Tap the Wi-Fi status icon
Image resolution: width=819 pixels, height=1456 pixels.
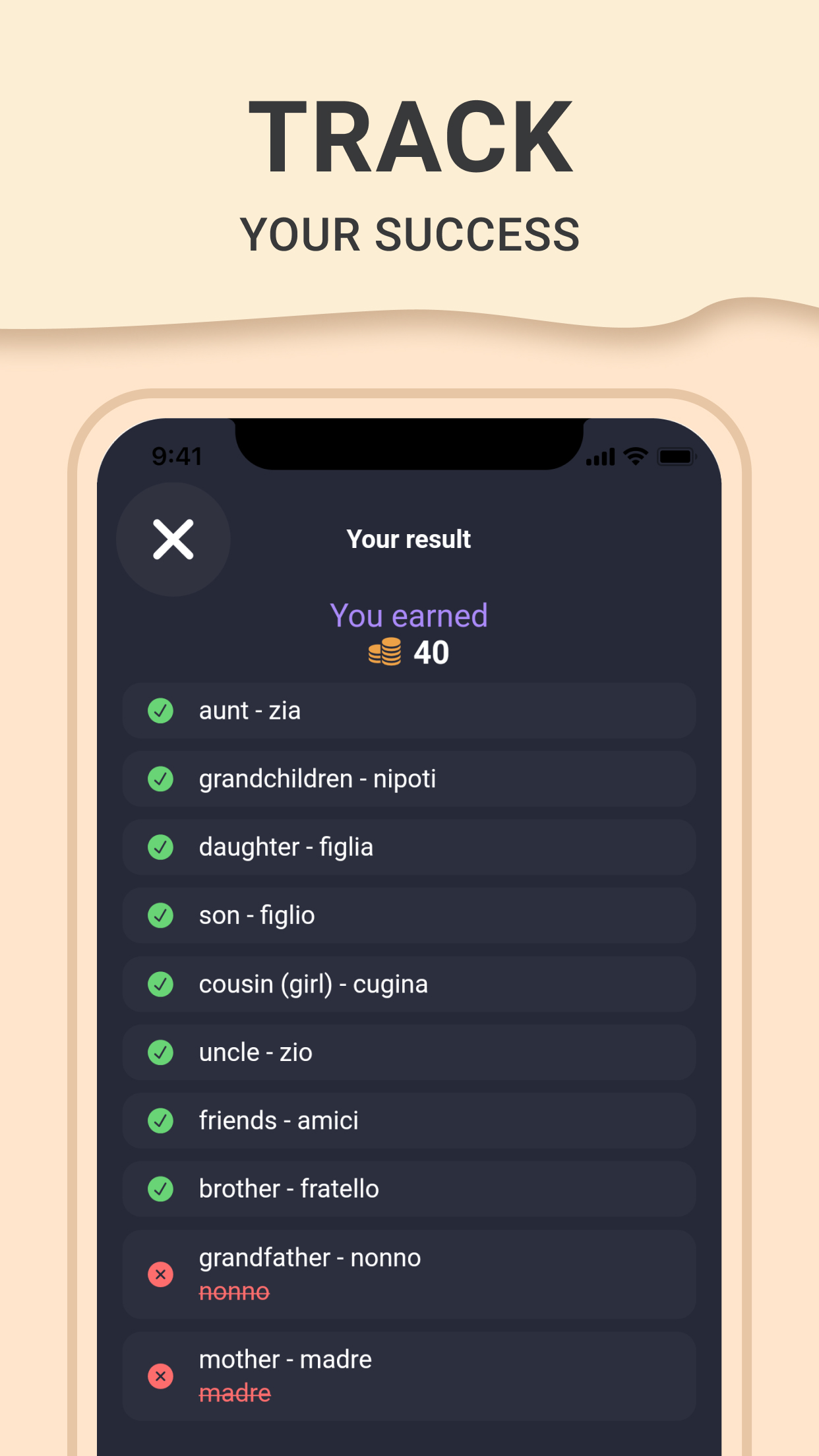pyautogui.click(x=636, y=456)
